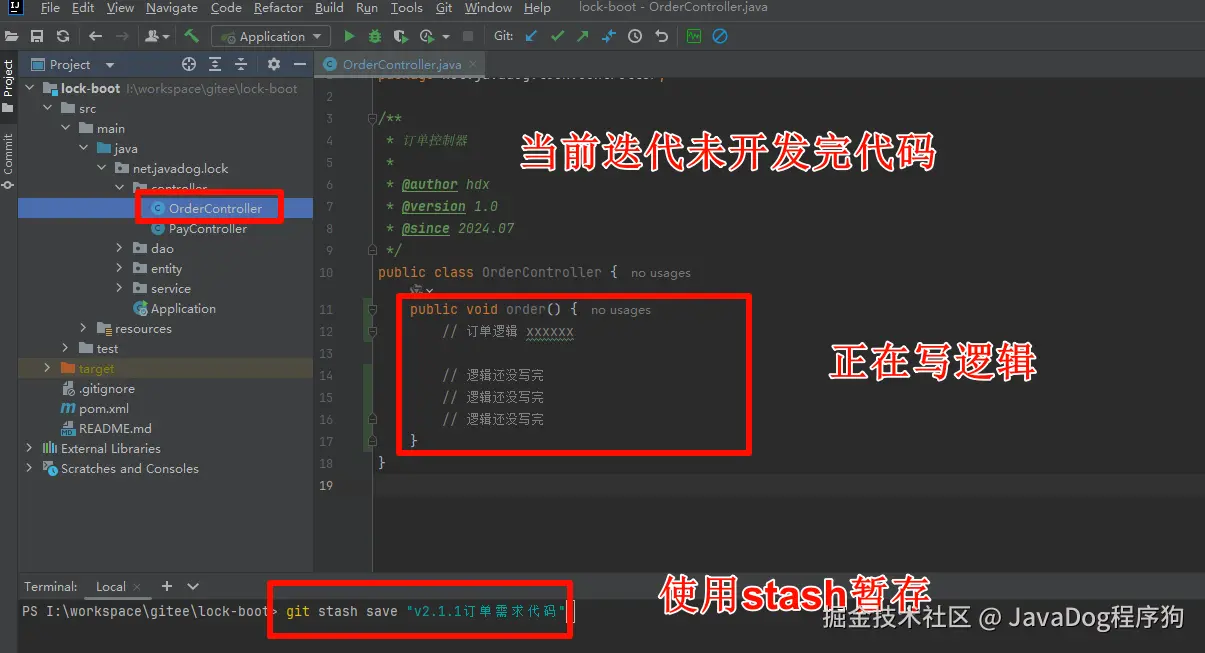
Task: Collapse the main folder
Action: 65,128
